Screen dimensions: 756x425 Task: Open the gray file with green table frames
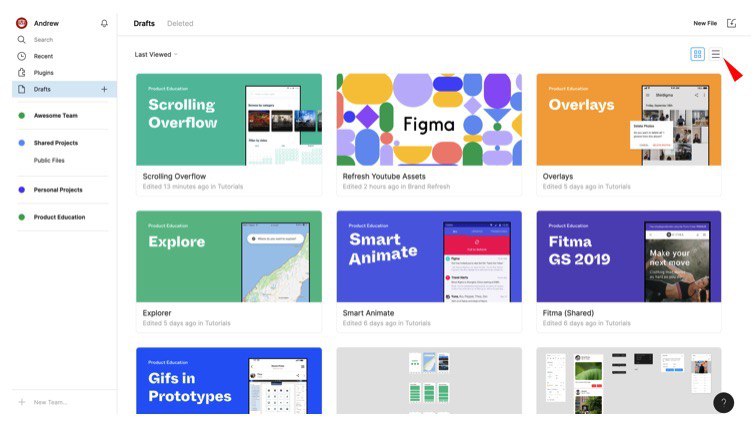pos(429,381)
